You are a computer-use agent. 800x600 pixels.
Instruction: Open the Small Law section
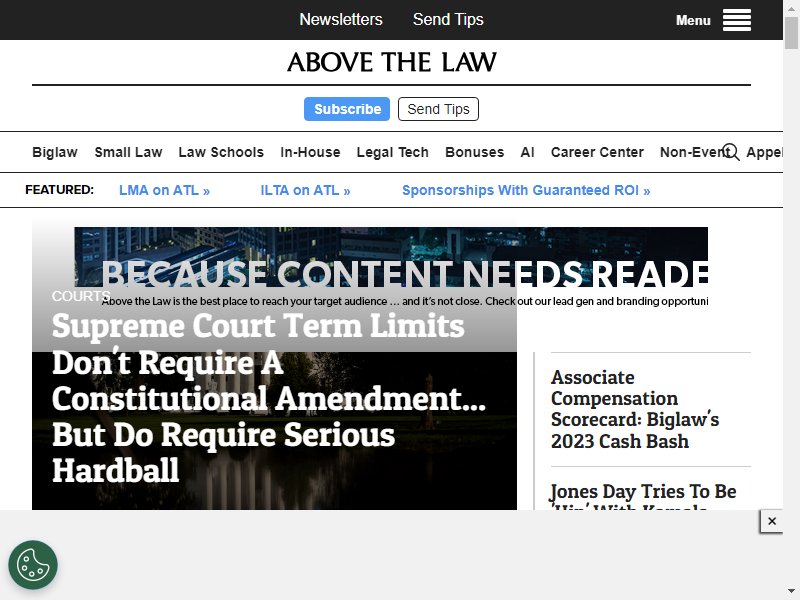click(128, 152)
